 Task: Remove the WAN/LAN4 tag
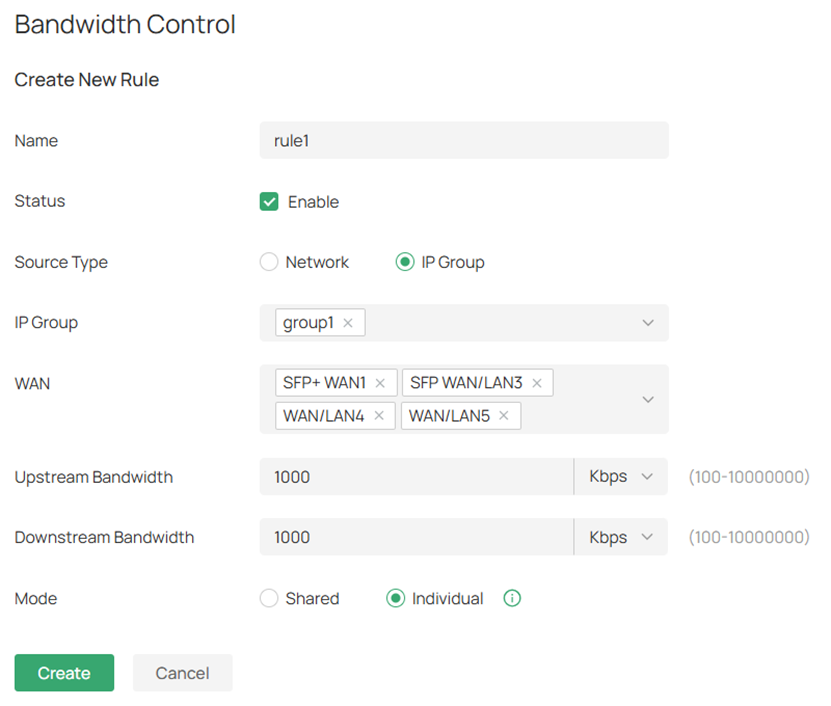pyautogui.click(x=379, y=416)
